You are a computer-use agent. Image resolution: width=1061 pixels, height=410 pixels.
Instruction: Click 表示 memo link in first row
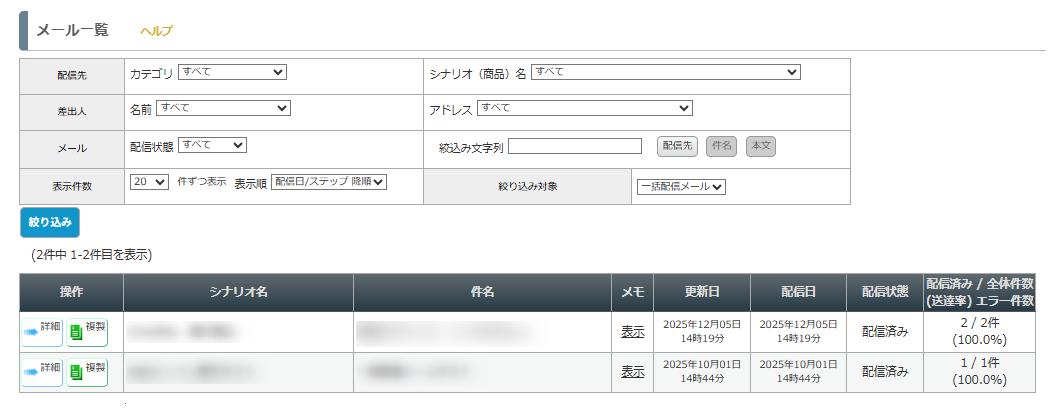click(632, 332)
